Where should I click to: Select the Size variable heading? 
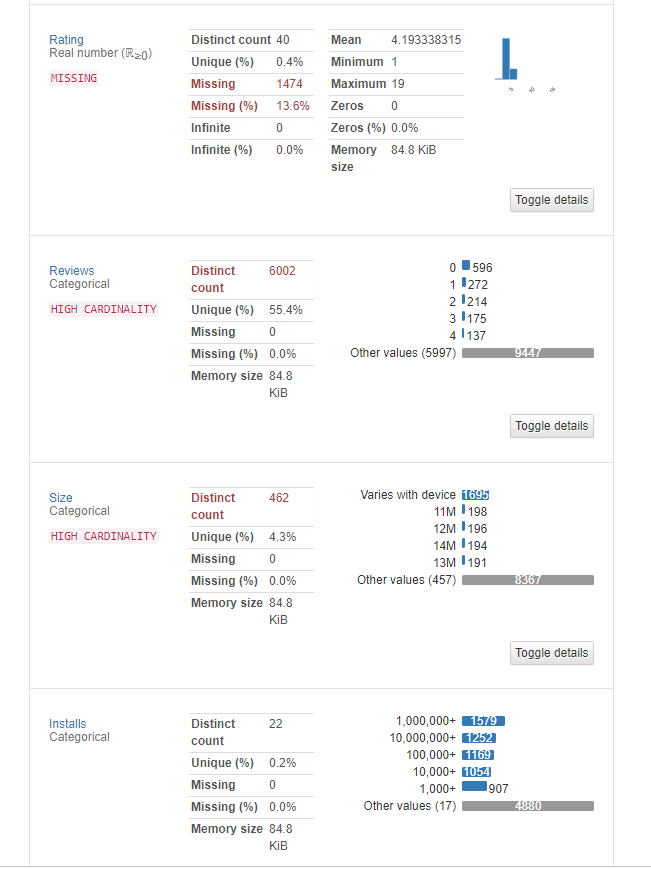[x=60, y=498]
